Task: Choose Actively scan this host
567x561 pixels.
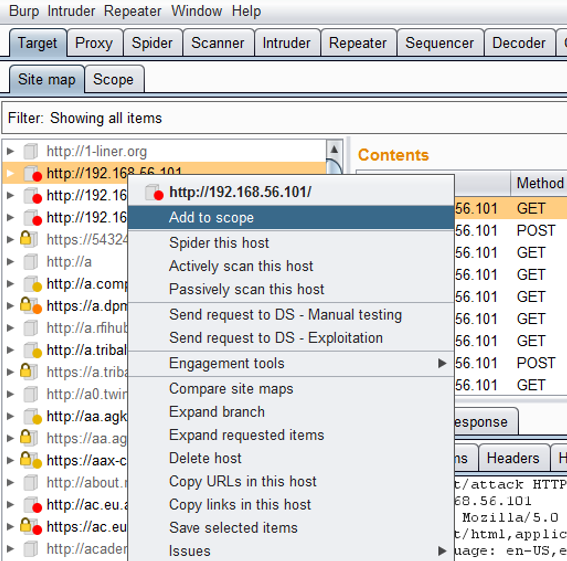Action: [291, 266]
